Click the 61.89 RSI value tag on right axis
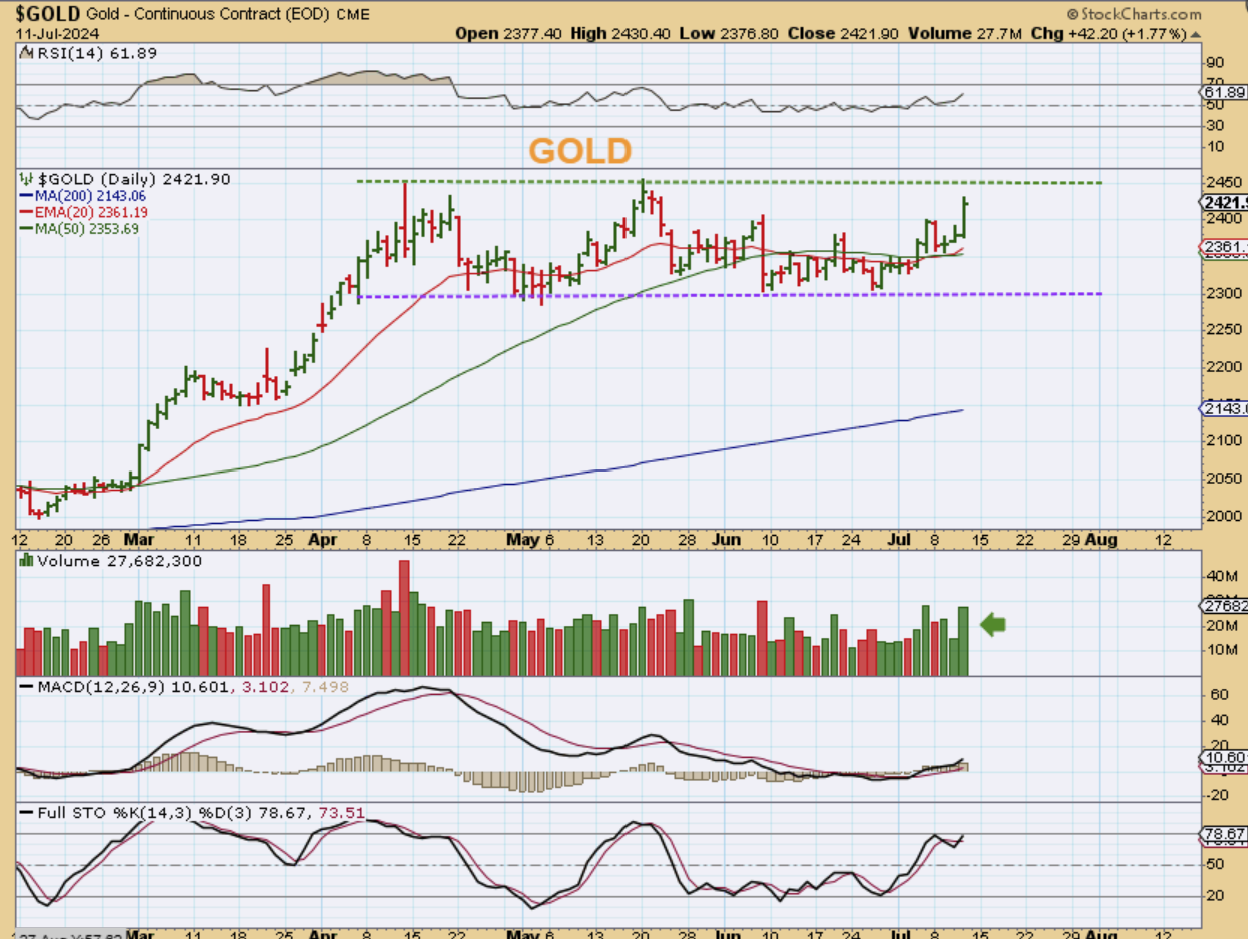Image resolution: width=1248 pixels, height=939 pixels. 1223,92
